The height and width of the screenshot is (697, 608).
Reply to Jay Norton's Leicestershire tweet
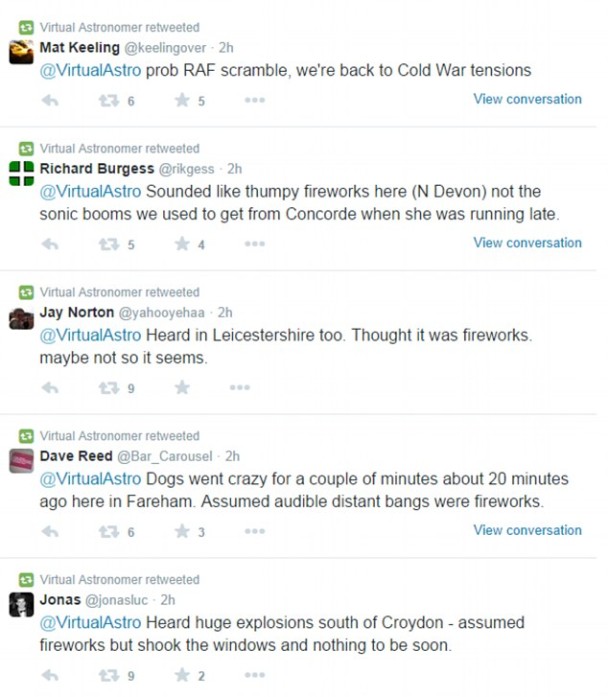click(49, 388)
